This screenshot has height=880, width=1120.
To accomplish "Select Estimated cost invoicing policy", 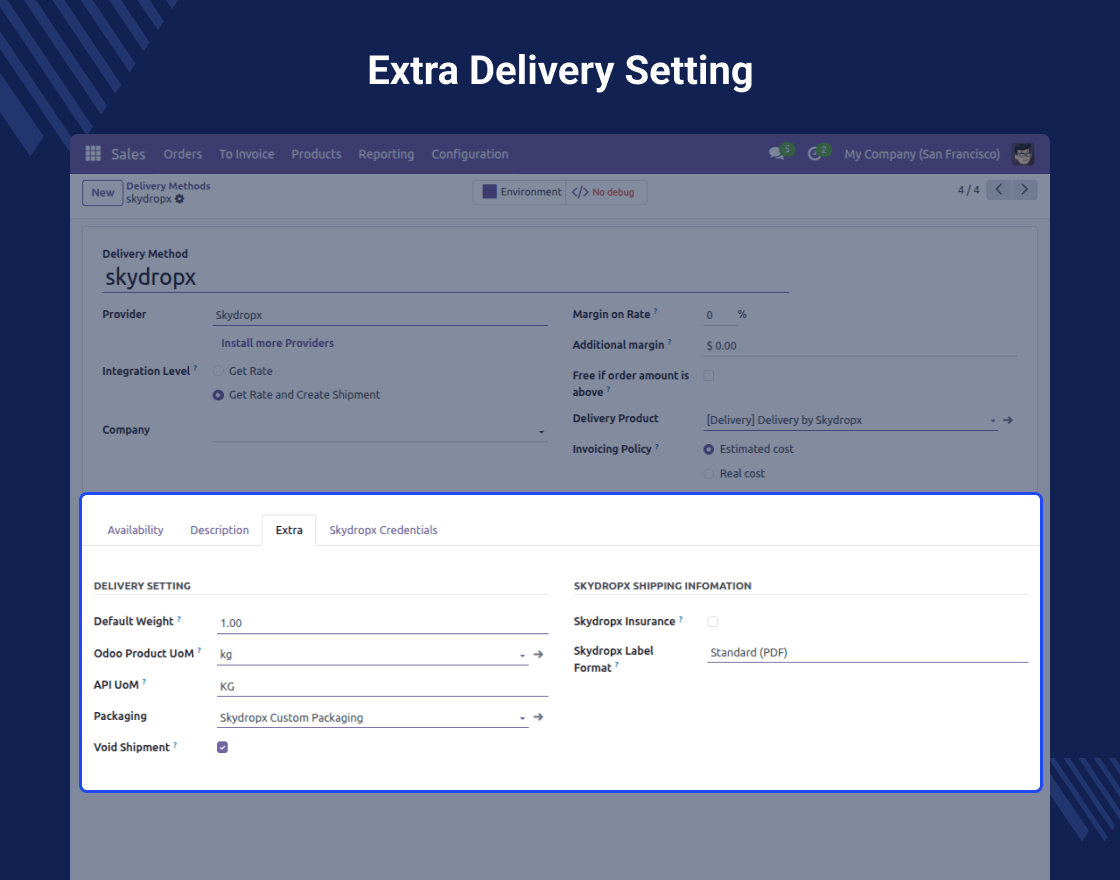I will (x=709, y=449).
